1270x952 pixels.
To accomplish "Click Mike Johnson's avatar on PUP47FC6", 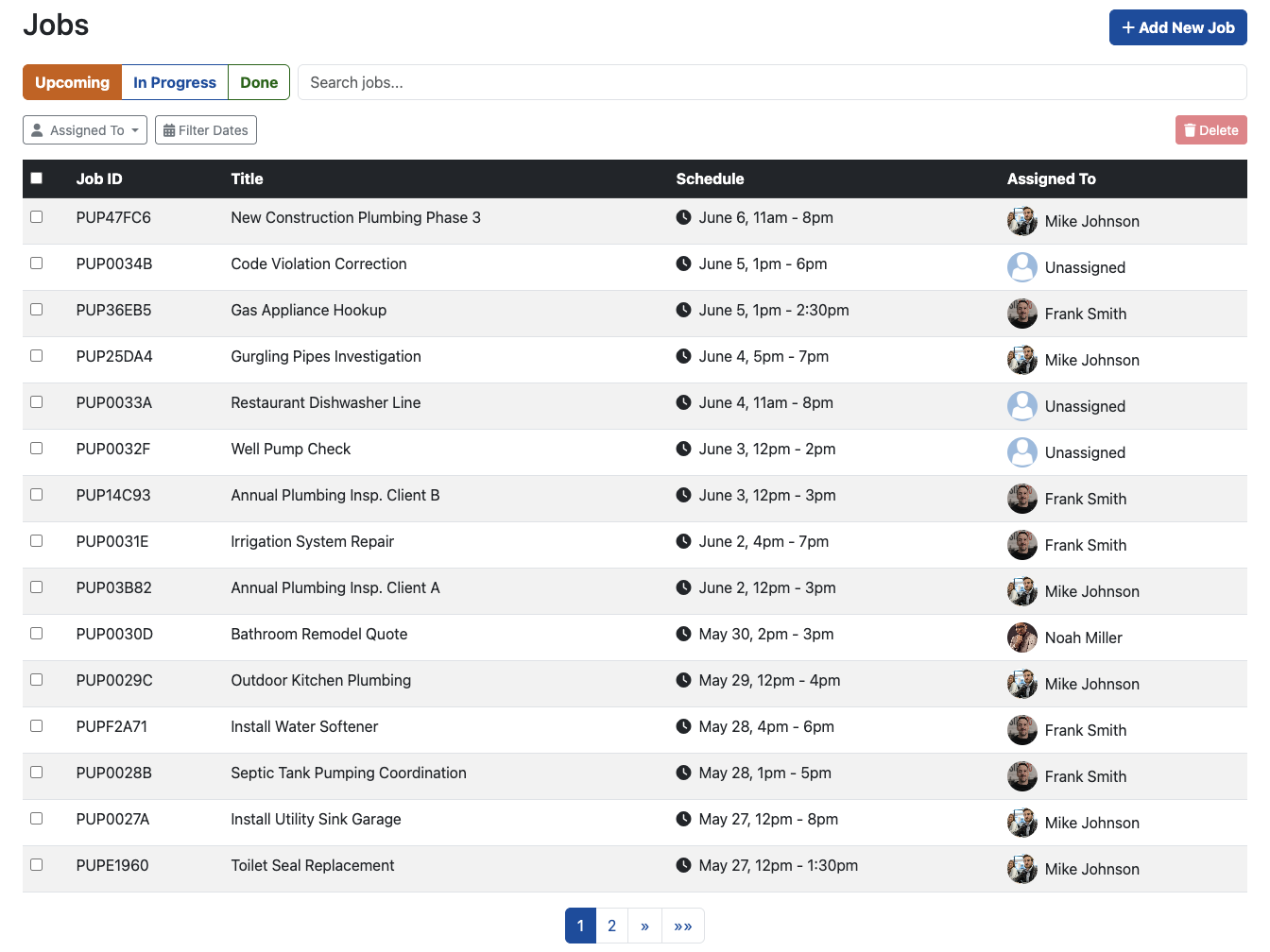I will pyautogui.click(x=1021, y=220).
